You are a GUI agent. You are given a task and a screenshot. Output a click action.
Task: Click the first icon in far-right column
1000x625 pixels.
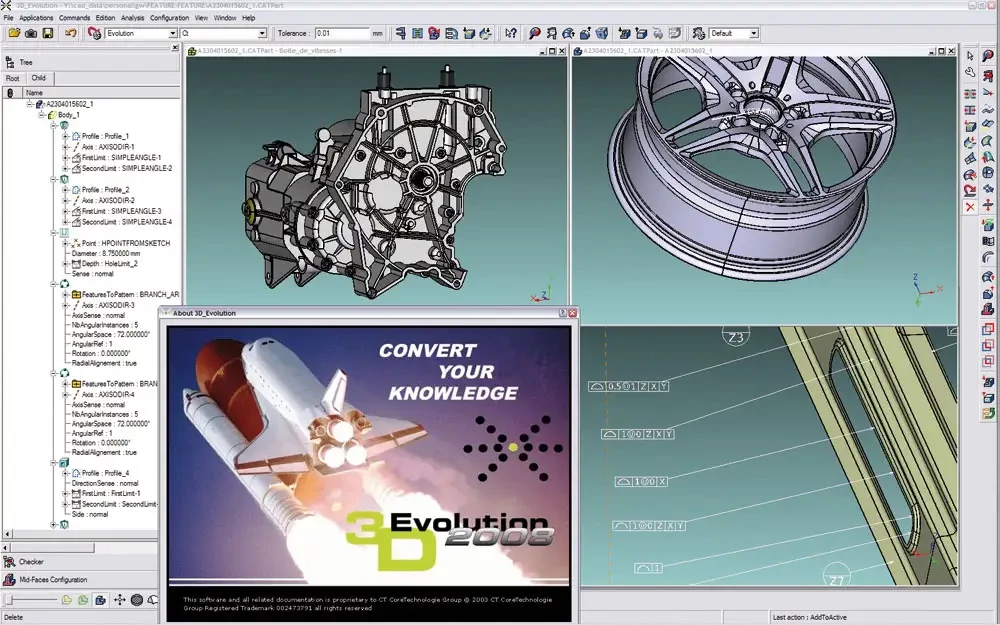point(988,56)
